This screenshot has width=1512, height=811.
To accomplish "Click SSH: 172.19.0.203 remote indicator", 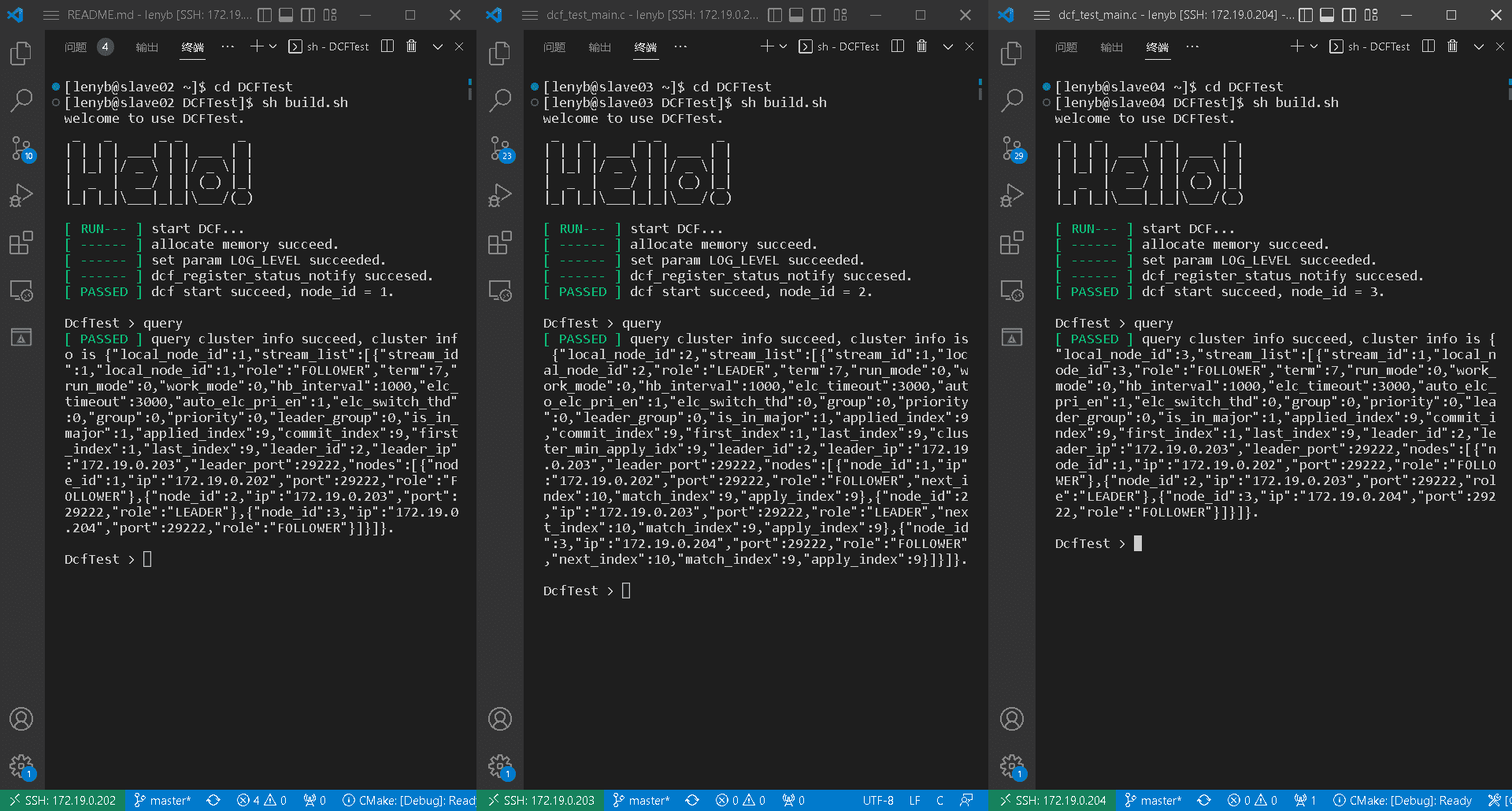I will (x=541, y=801).
